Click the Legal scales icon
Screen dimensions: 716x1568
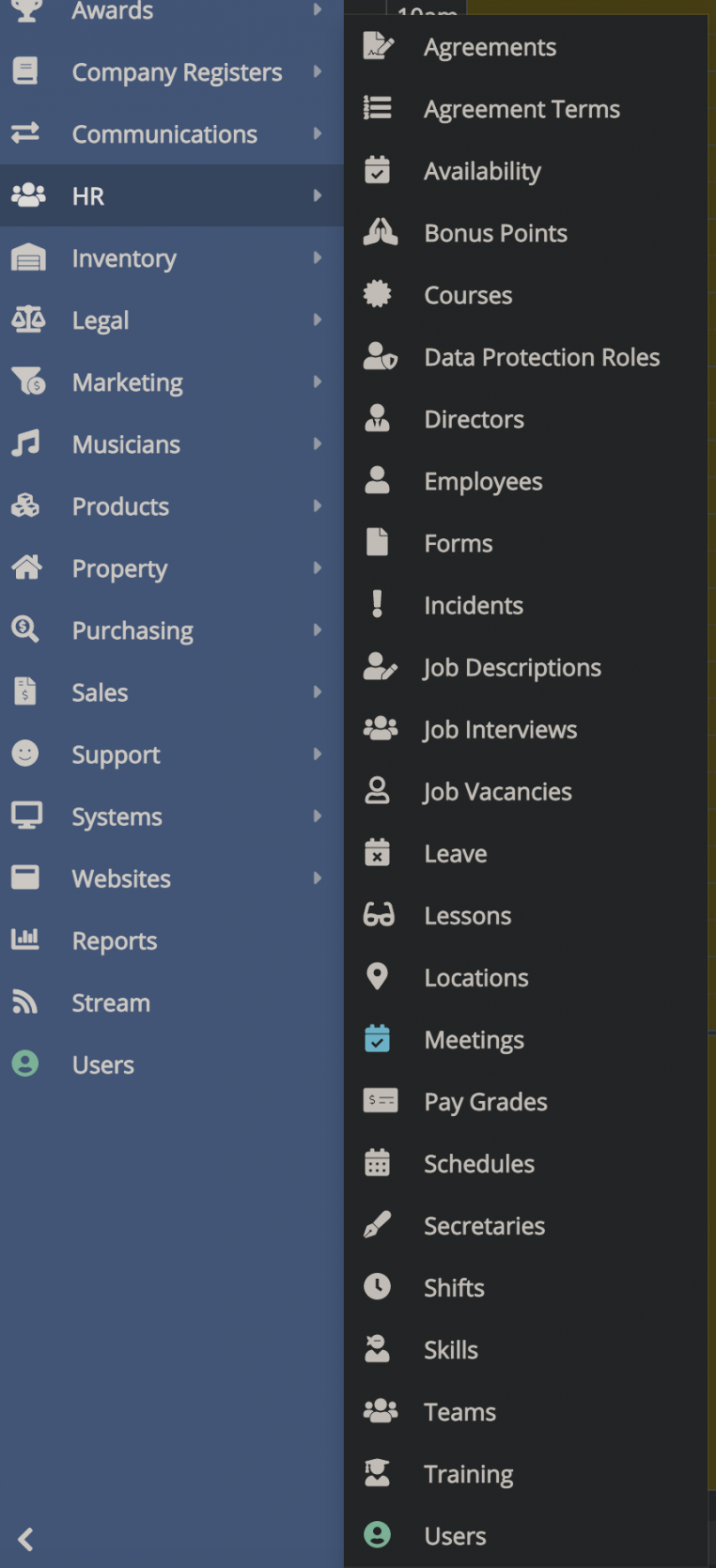[27, 320]
